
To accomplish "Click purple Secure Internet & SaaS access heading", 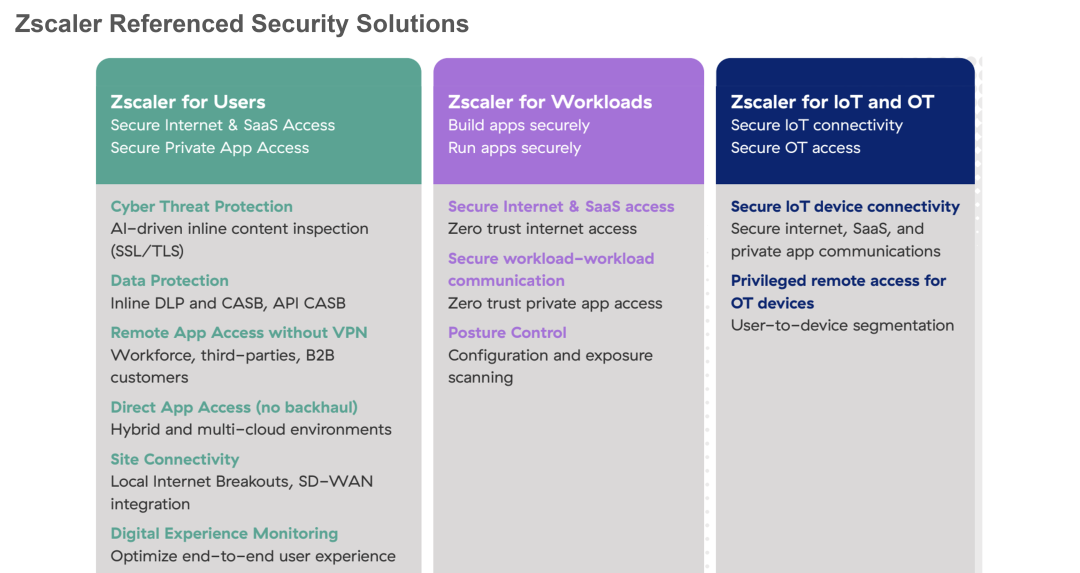I will coord(561,207).
